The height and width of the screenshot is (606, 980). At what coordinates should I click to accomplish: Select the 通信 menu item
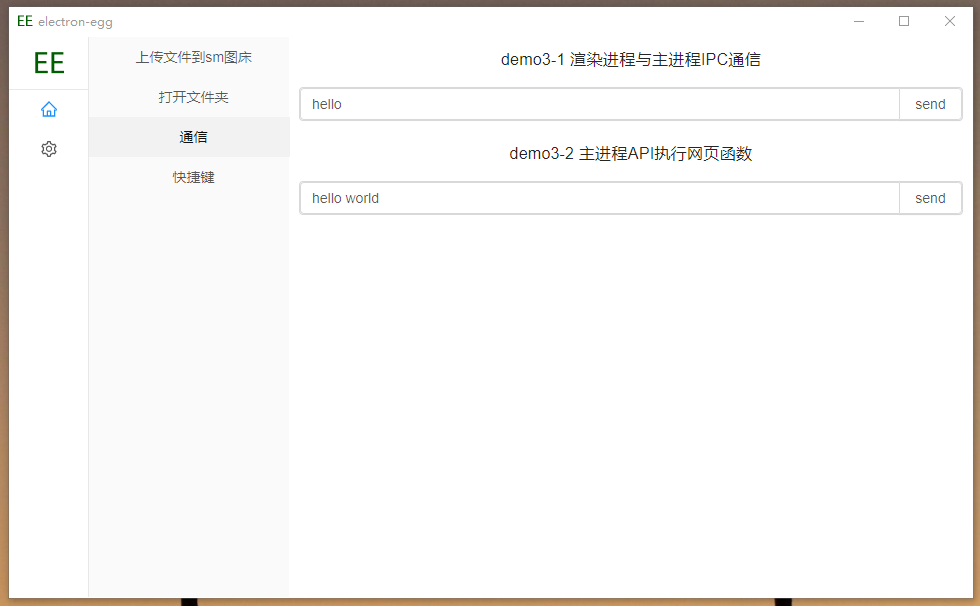coord(193,137)
